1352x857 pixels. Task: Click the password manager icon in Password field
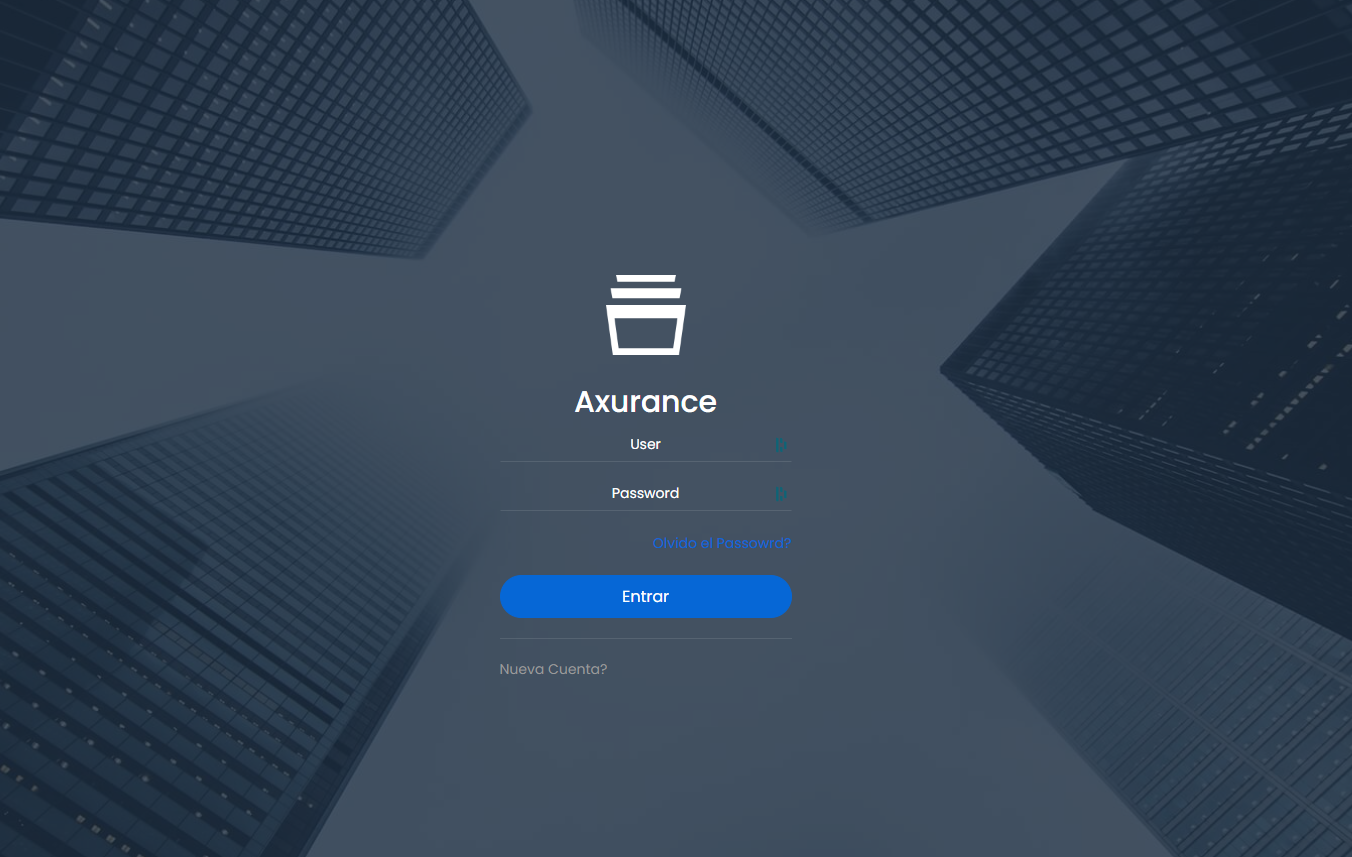click(781, 494)
